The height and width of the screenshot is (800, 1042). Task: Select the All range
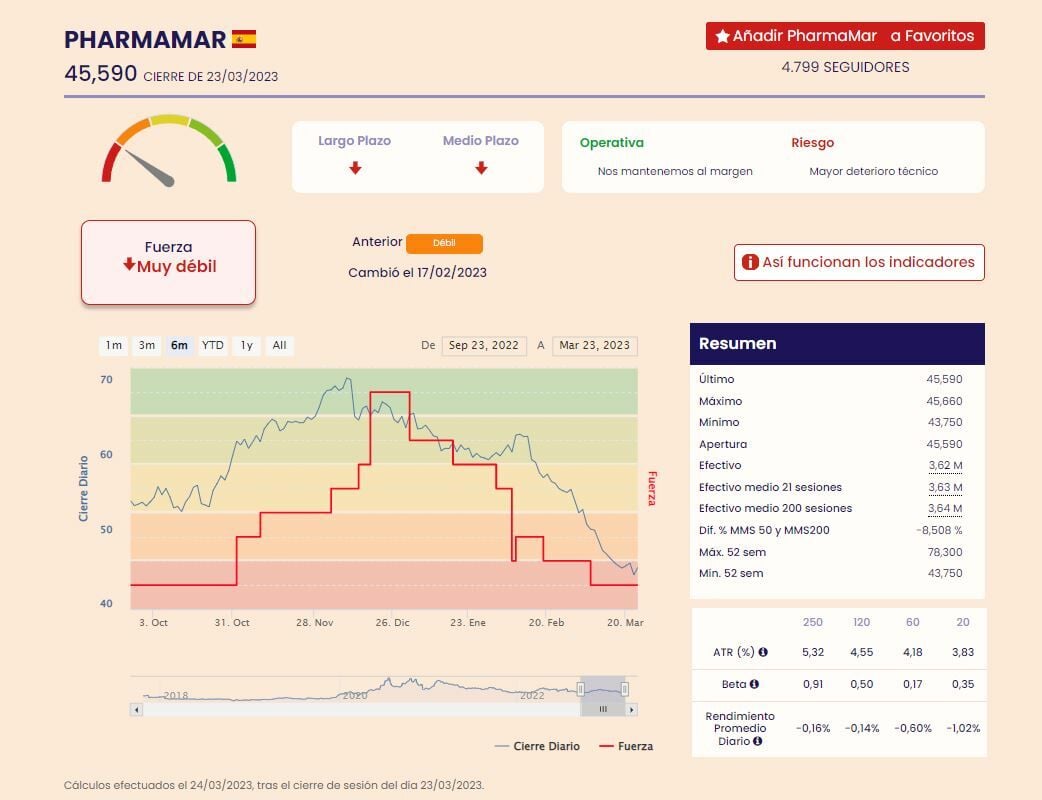pyautogui.click(x=280, y=346)
